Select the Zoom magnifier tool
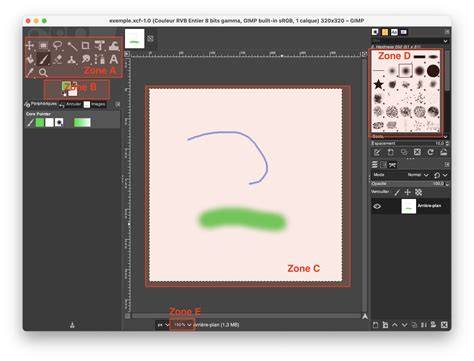This screenshot has height=361, width=474. pyautogui.click(x=43, y=72)
